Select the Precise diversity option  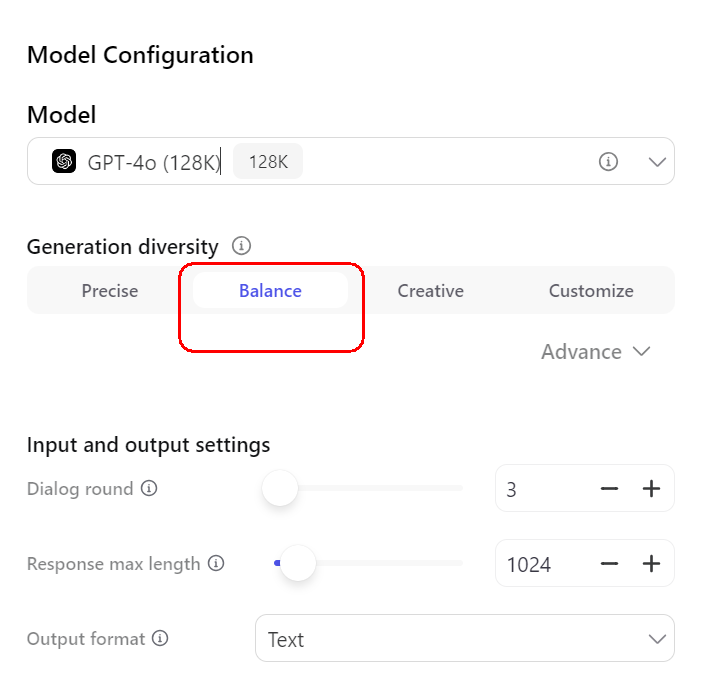click(110, 291)
